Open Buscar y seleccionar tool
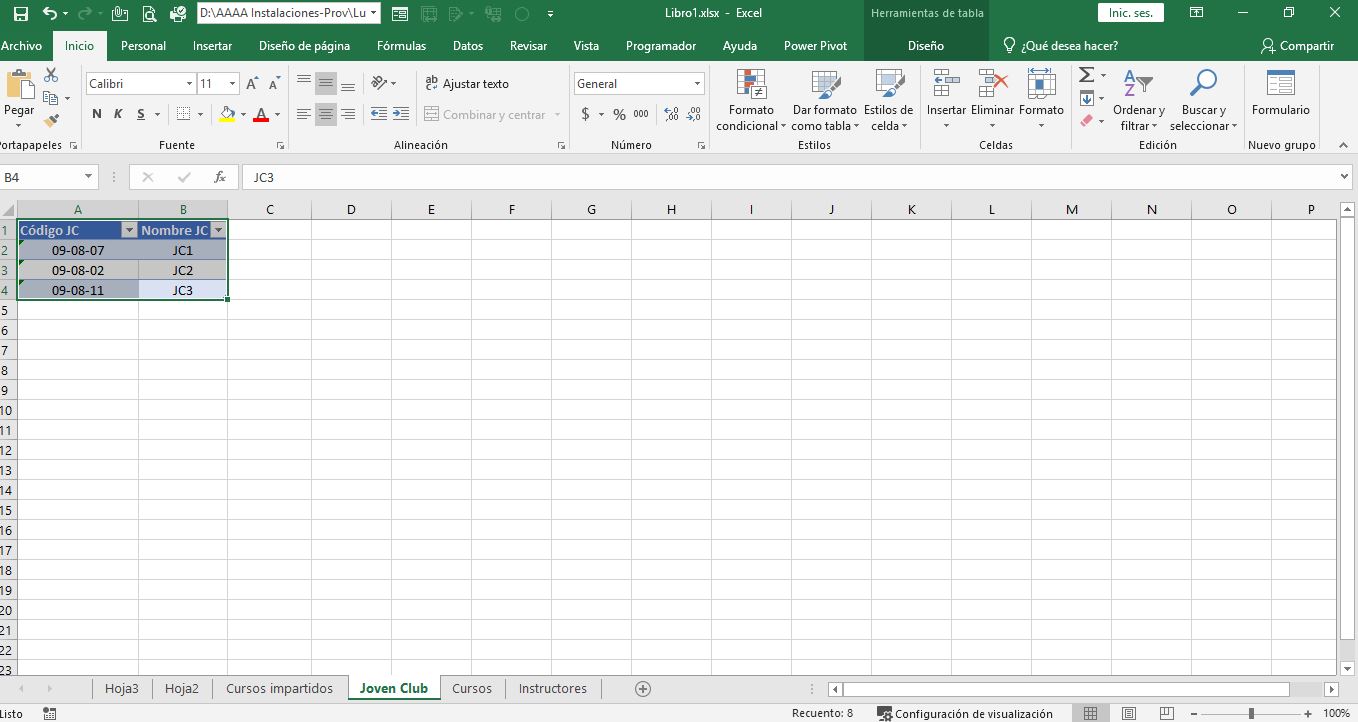The width and height of the screenshot is (1358, 722). (x=1203, y=88)
